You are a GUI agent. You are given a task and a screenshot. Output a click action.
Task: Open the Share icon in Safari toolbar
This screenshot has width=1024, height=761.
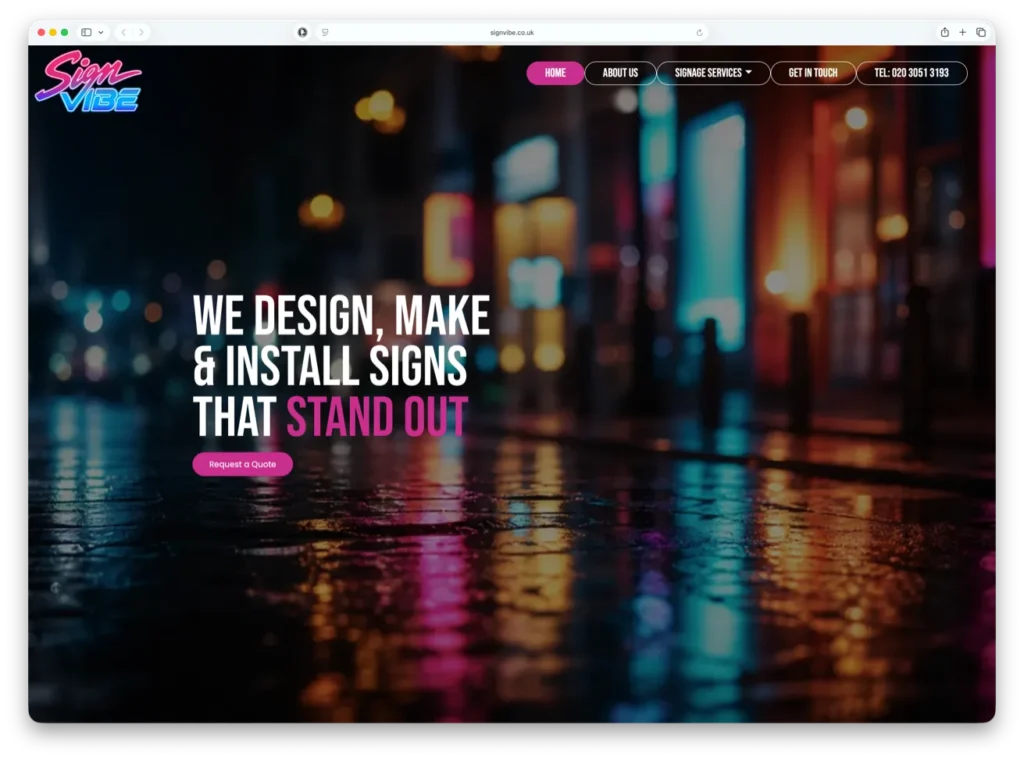[x=944, y=32]
